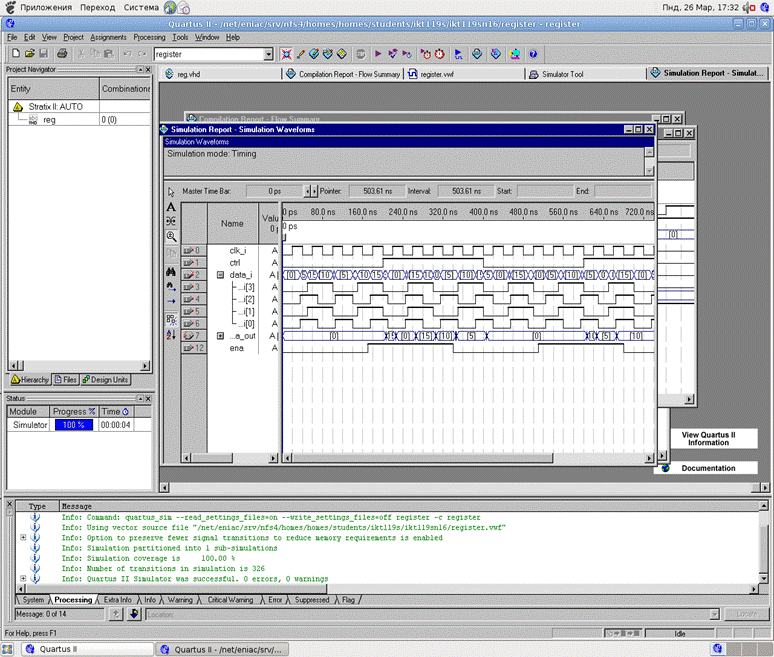Open the Assignments menu
The height and width of the screenshot is (657, 774).
click(x=108, y=38)
